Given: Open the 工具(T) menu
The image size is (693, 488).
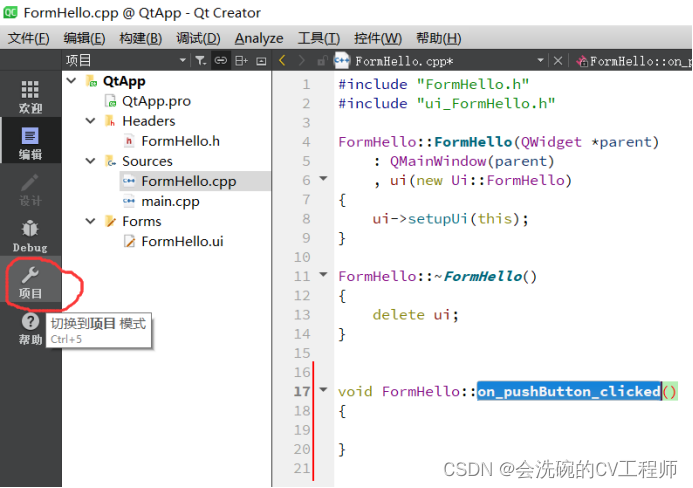Looking at the screenshot, I should tap(319, 38).
